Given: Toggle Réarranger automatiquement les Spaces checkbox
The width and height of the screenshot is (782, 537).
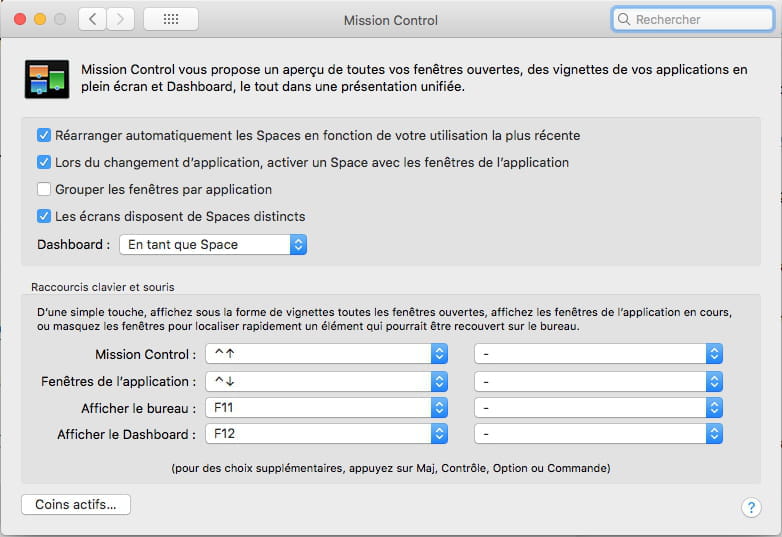Looking at the screenshot, I should point(44,135).
